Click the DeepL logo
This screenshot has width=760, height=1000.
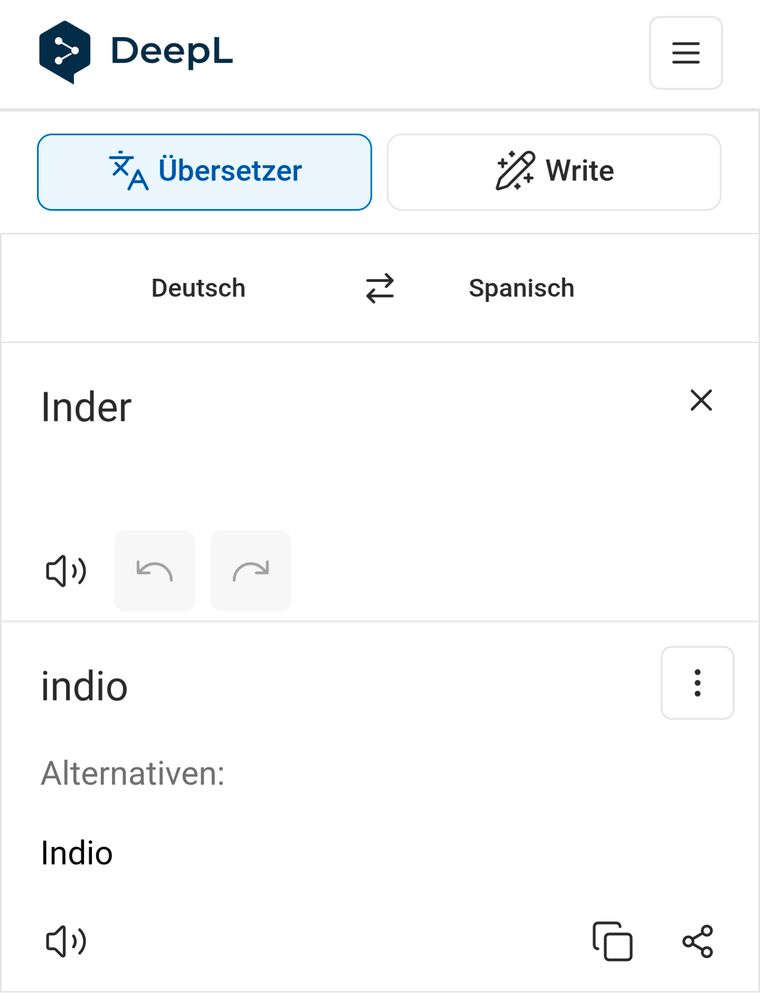(x=135, y=48)
